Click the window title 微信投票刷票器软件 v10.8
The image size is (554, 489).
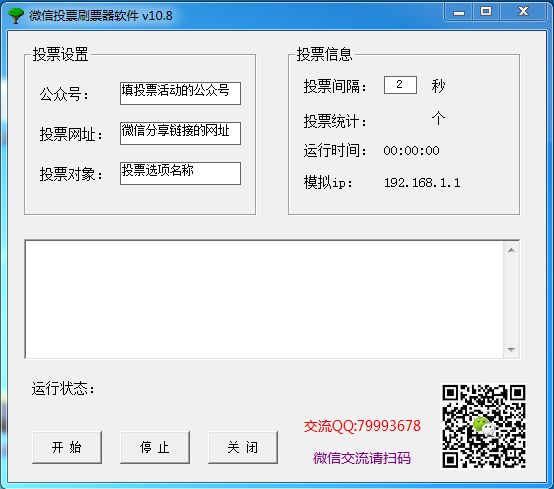101,16
